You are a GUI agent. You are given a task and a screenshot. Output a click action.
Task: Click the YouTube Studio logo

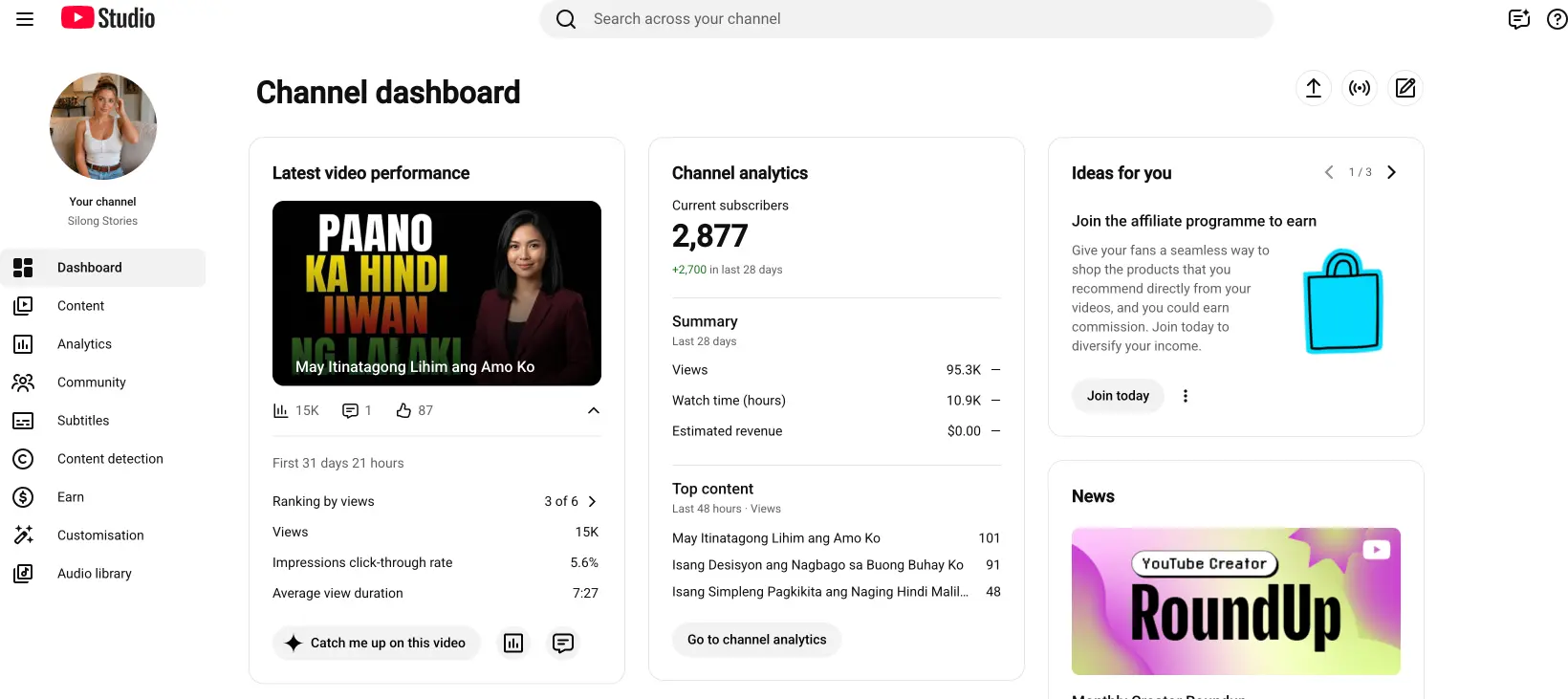pyautogui.click(x=108, y=18)
